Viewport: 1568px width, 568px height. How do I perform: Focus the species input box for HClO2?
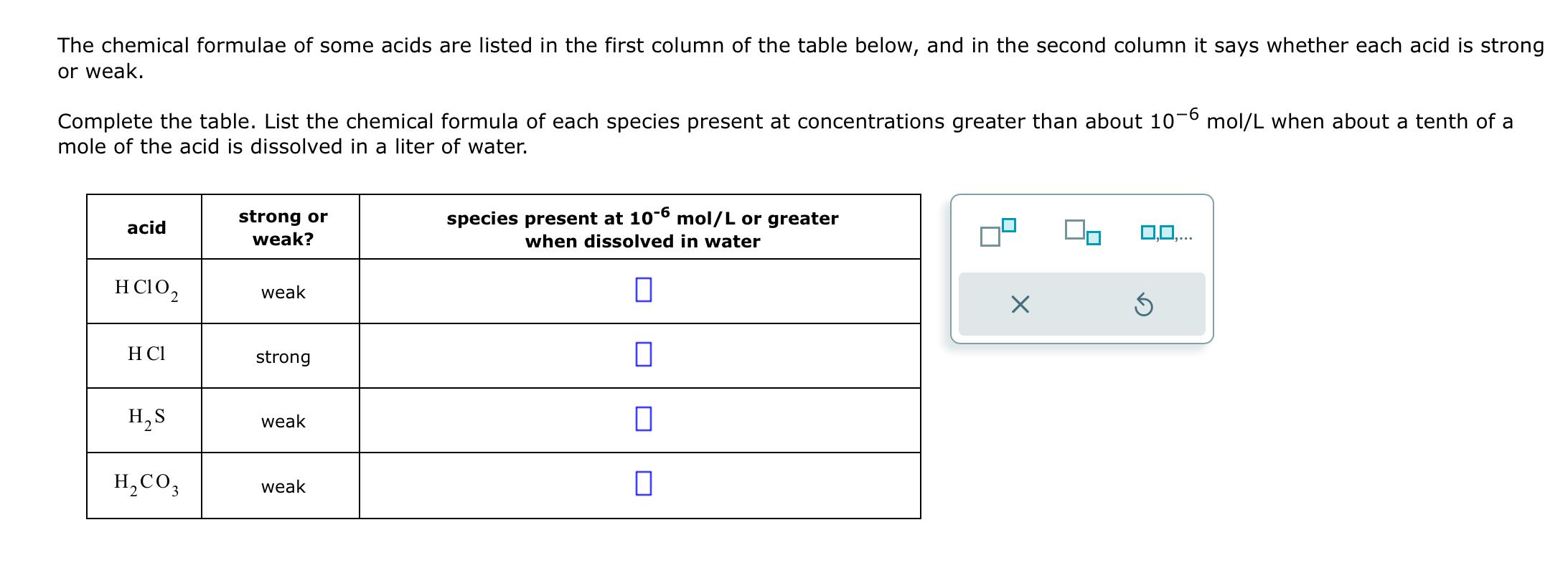(644, 290)
